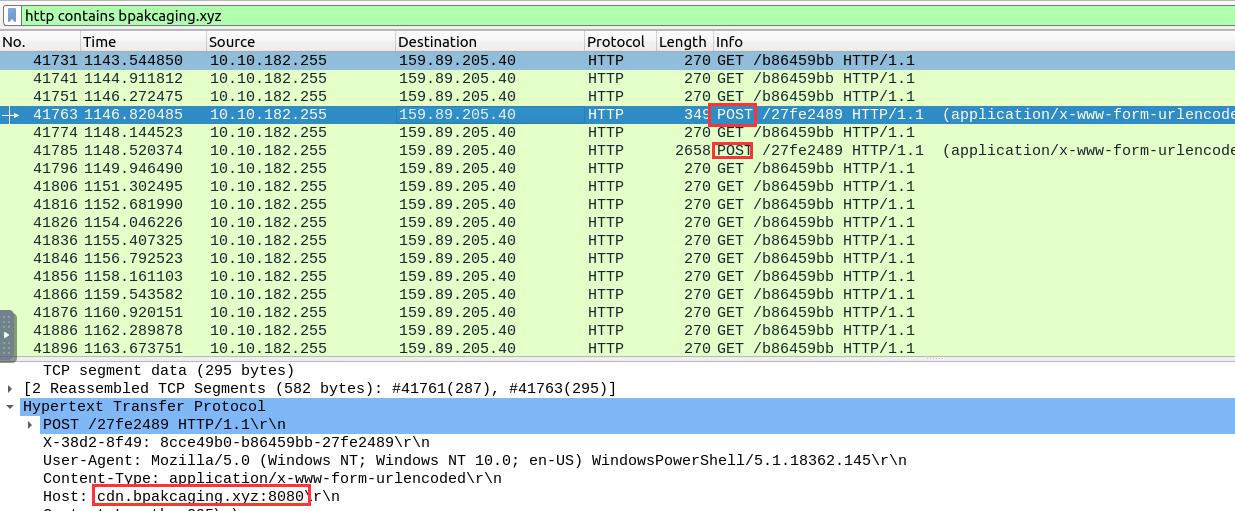
Task: Expand the POST /27fe2489 request line
Action: coord(31,425)
